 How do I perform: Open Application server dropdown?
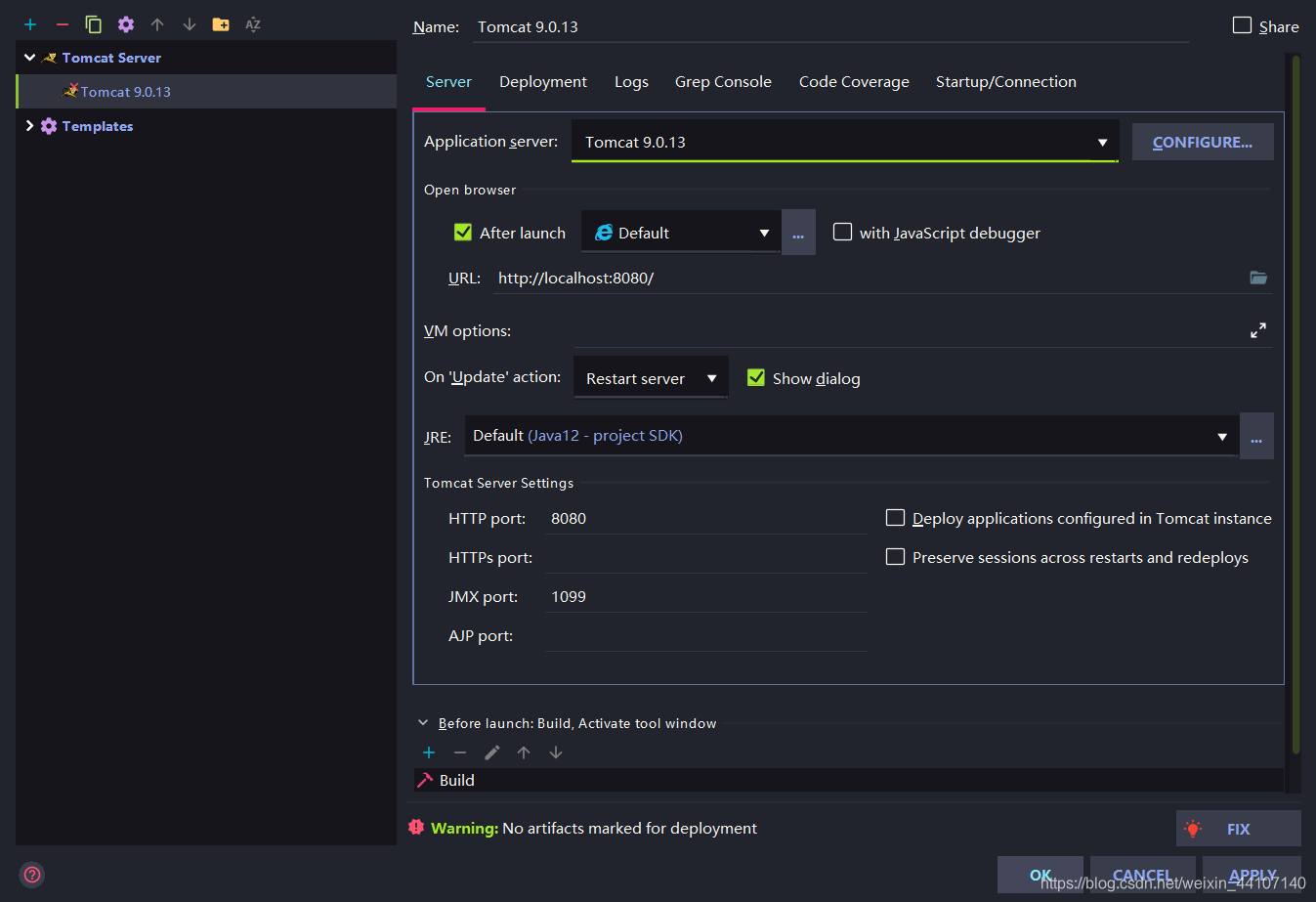point(844,142)
